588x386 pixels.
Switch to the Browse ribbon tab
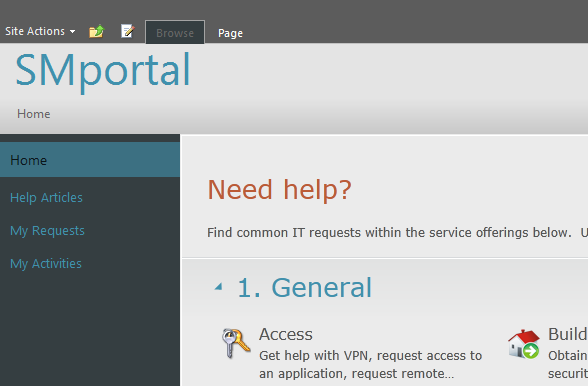coord(175,33)
